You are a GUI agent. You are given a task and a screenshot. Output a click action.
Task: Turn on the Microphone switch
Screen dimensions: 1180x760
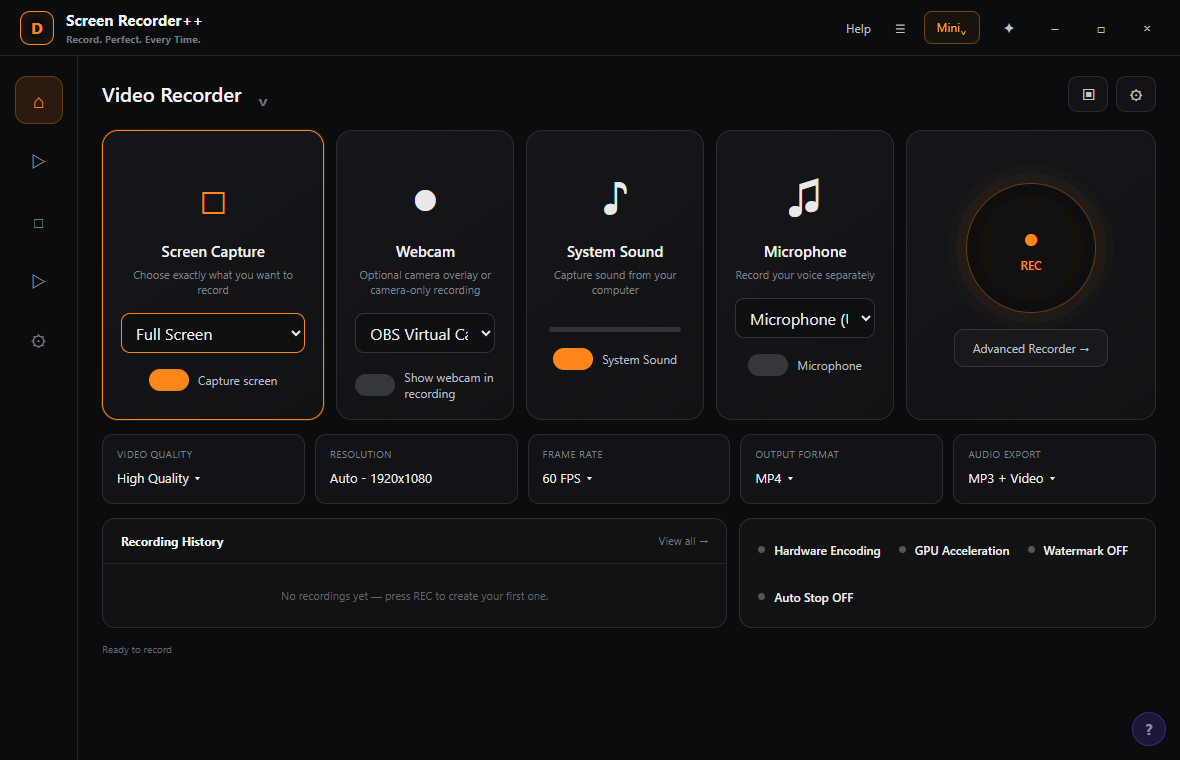(x=768, y=365)
